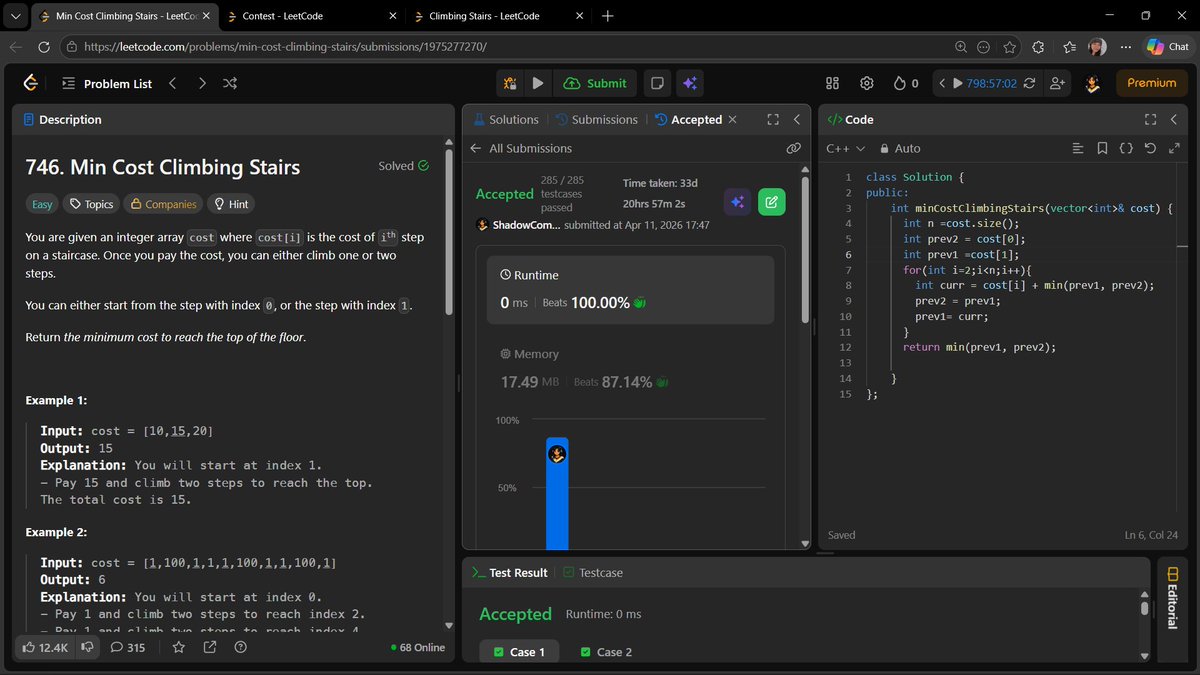1200x675 pixels.
Task: Toggle the Auto lock setting
Action: [899, 148]
